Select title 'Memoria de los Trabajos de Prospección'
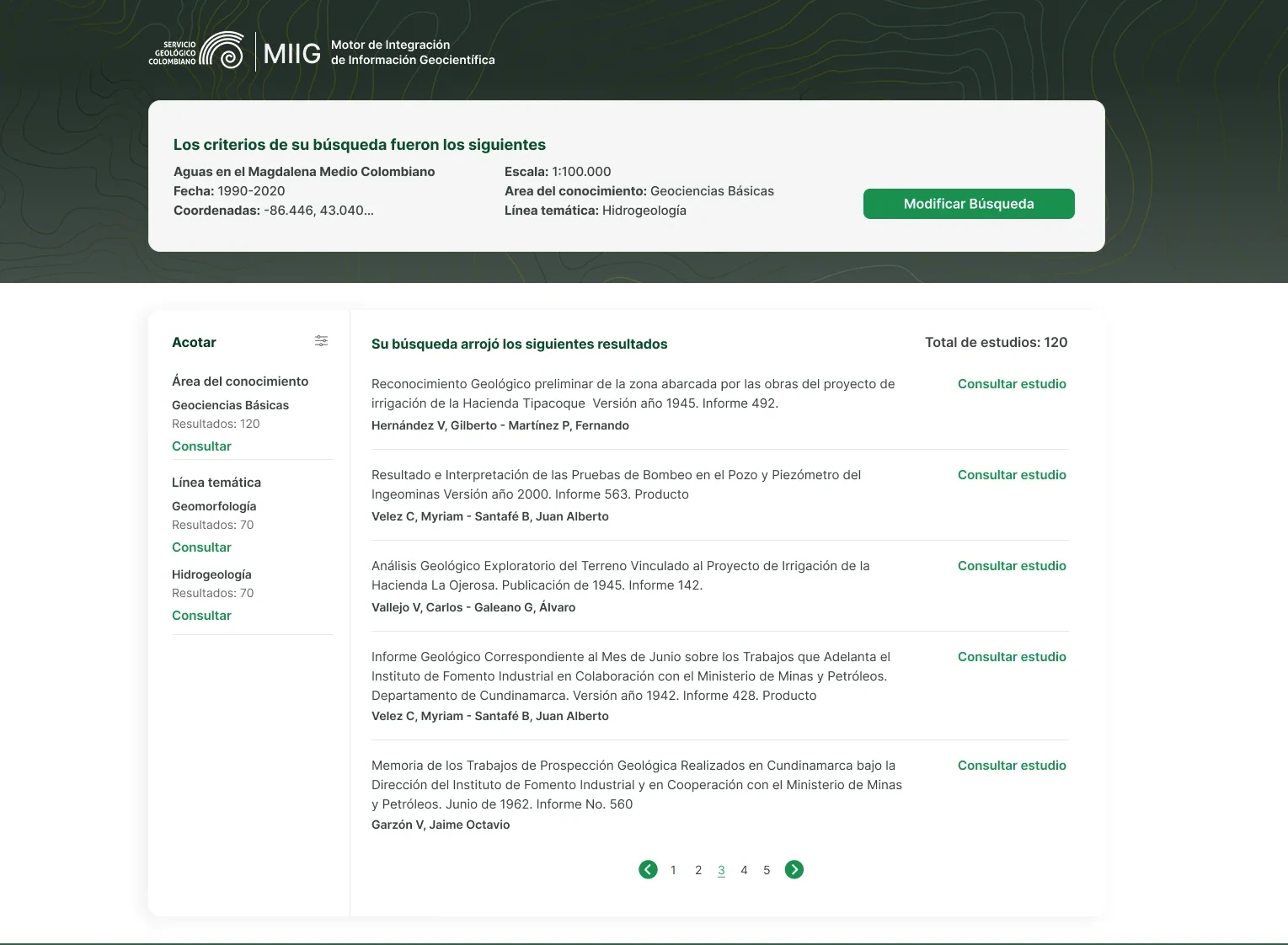 coord(637,784)
